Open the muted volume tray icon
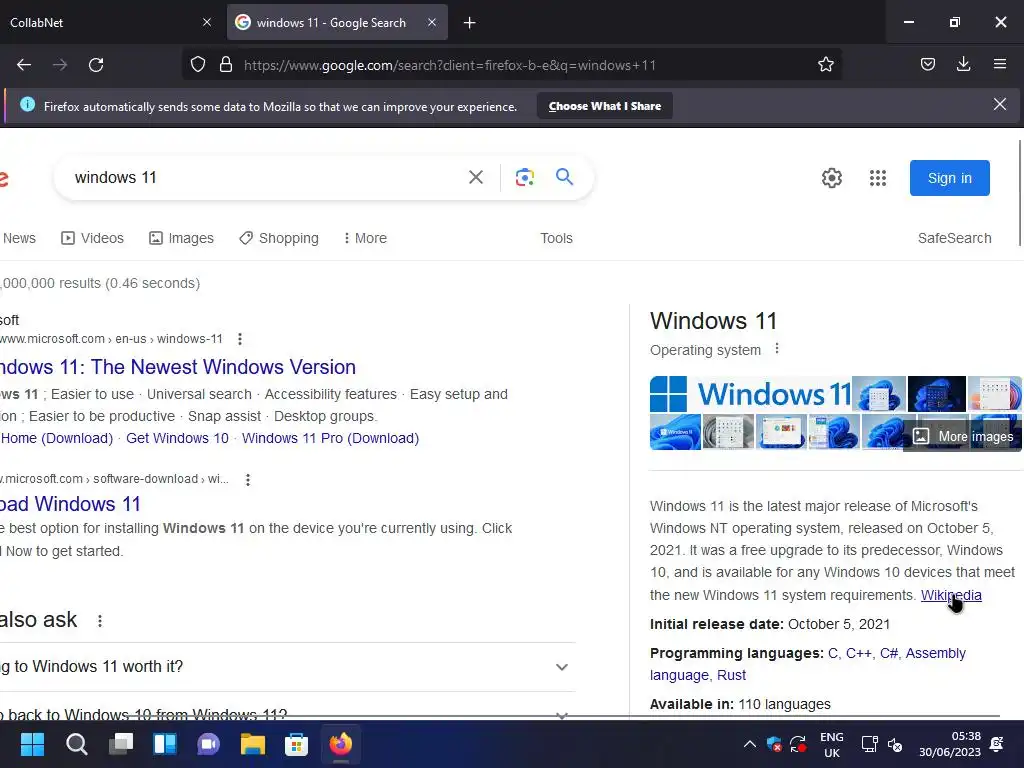 click(x=895, y=744)
